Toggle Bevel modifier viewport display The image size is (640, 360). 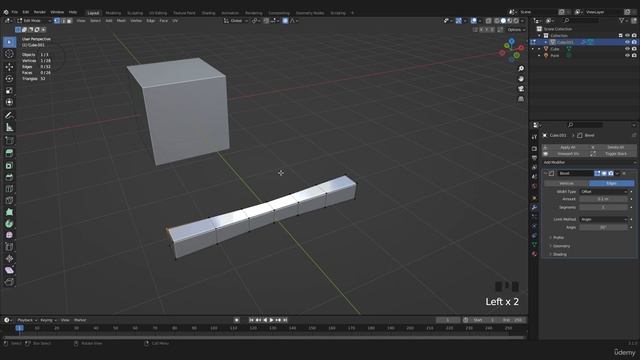[604, 173]
